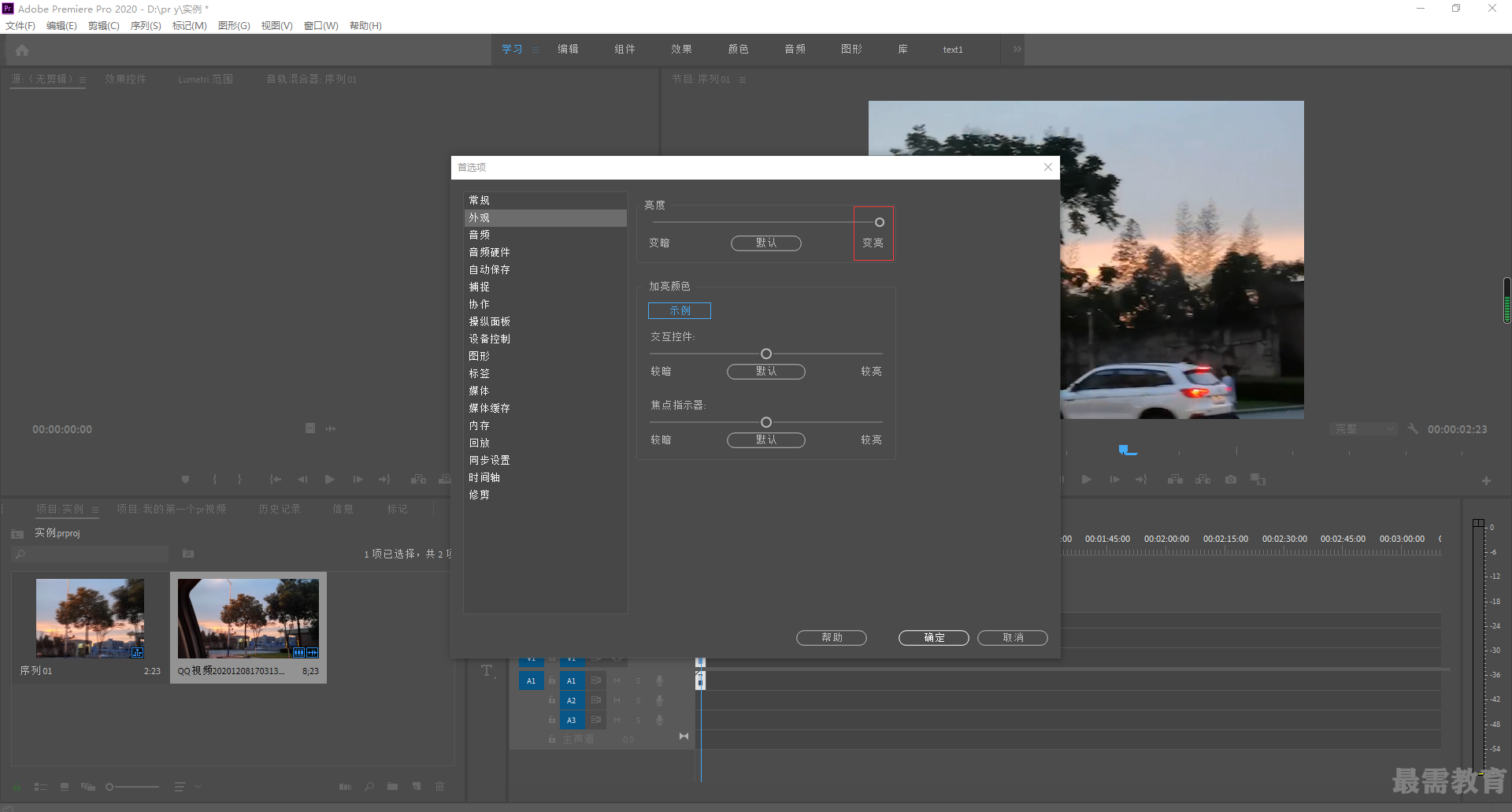
Task: Select the Type tool in the timeline toolbar
Action: (x=487, y=671)
